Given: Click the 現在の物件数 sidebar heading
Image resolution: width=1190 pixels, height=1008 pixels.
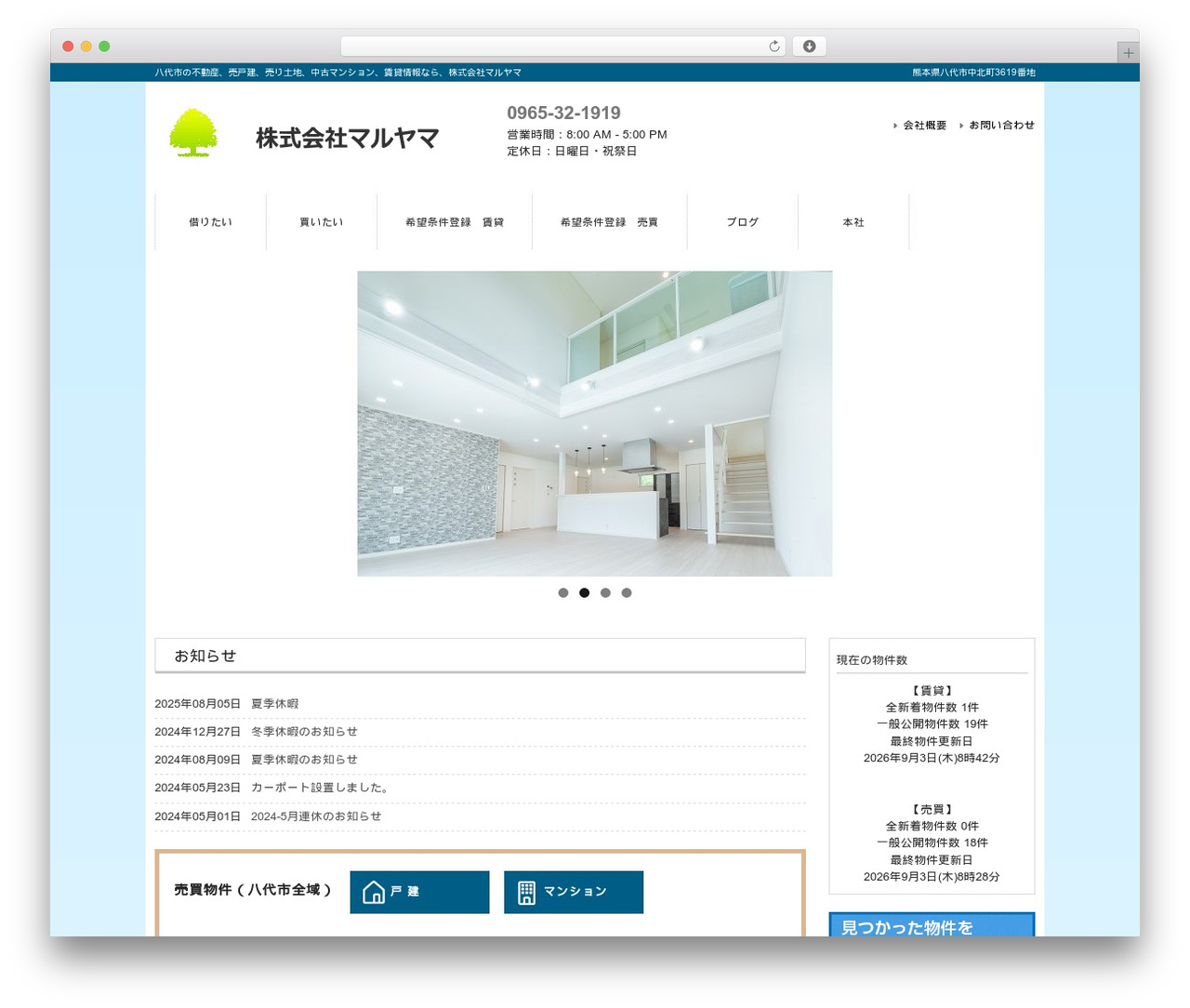Looking at the screenshot, I should point(872,660).
